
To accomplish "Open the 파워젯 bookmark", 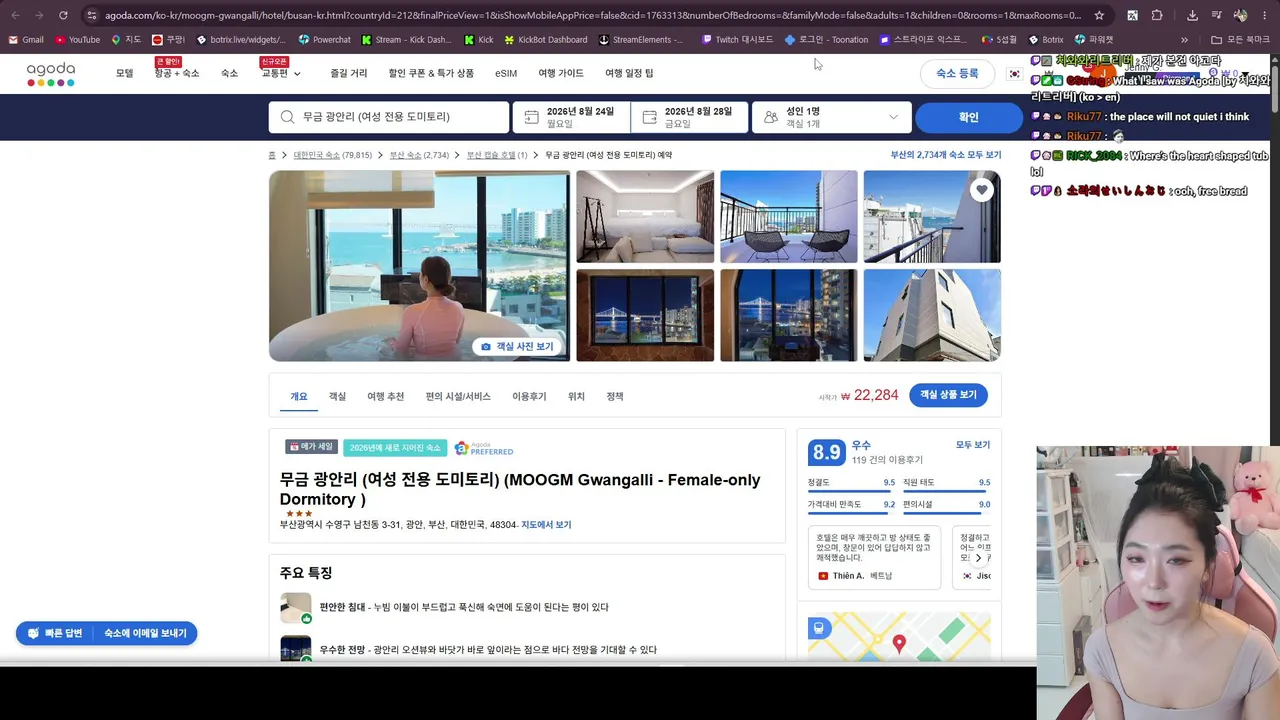I will pos(1093,40).
